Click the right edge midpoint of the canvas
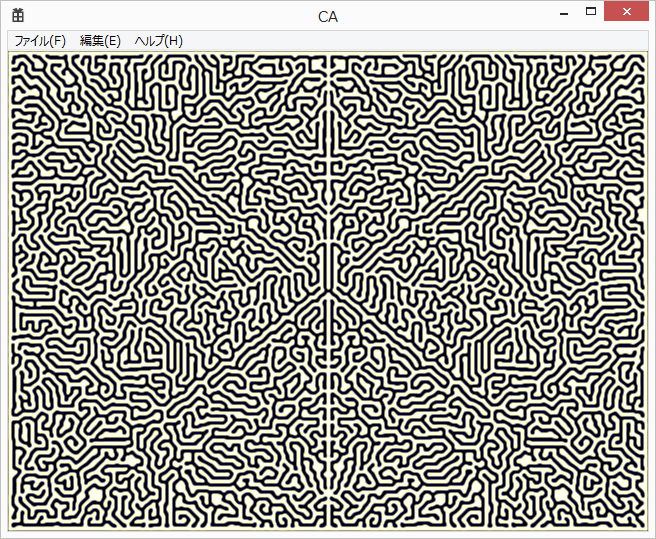 point(643,288)
